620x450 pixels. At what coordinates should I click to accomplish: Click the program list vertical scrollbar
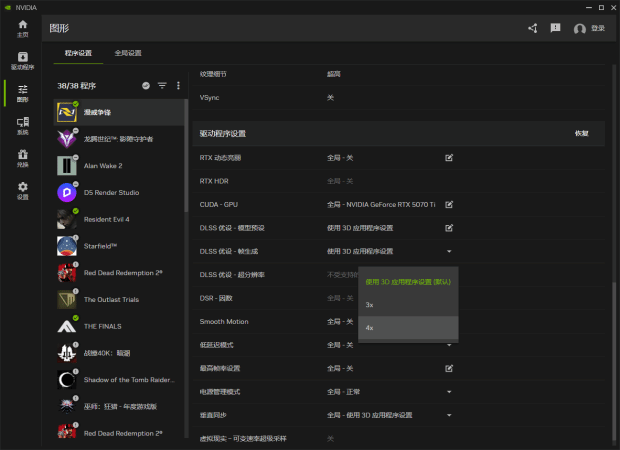[x=186, y=155]
